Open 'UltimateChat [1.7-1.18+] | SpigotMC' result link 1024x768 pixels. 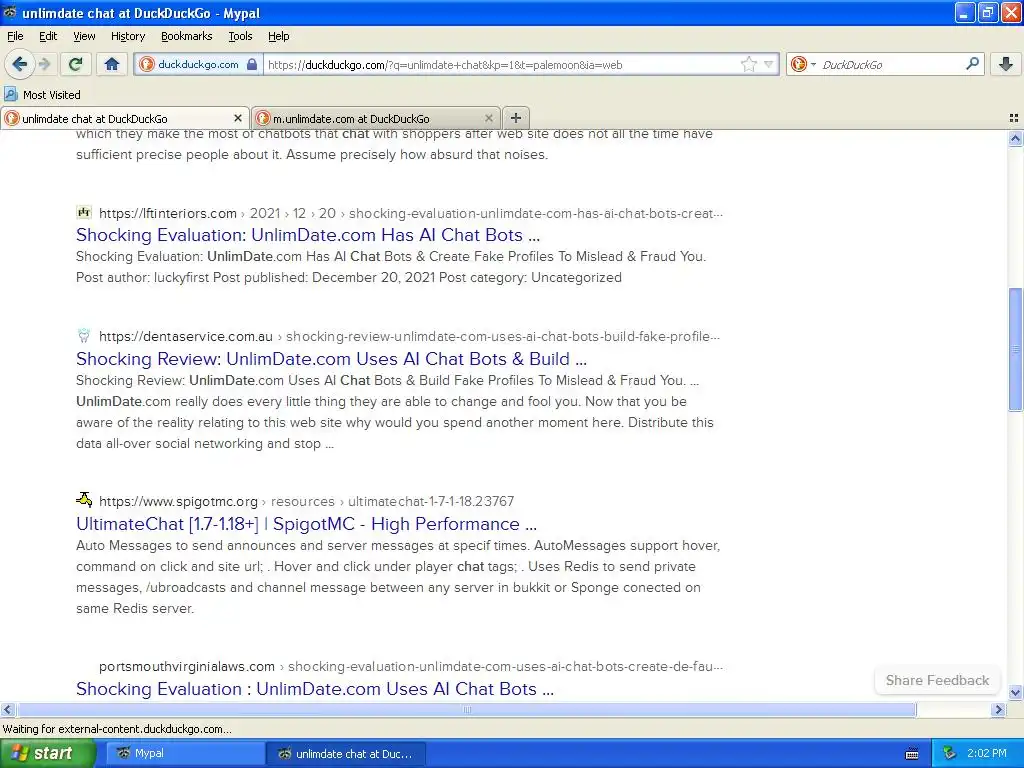306,524
